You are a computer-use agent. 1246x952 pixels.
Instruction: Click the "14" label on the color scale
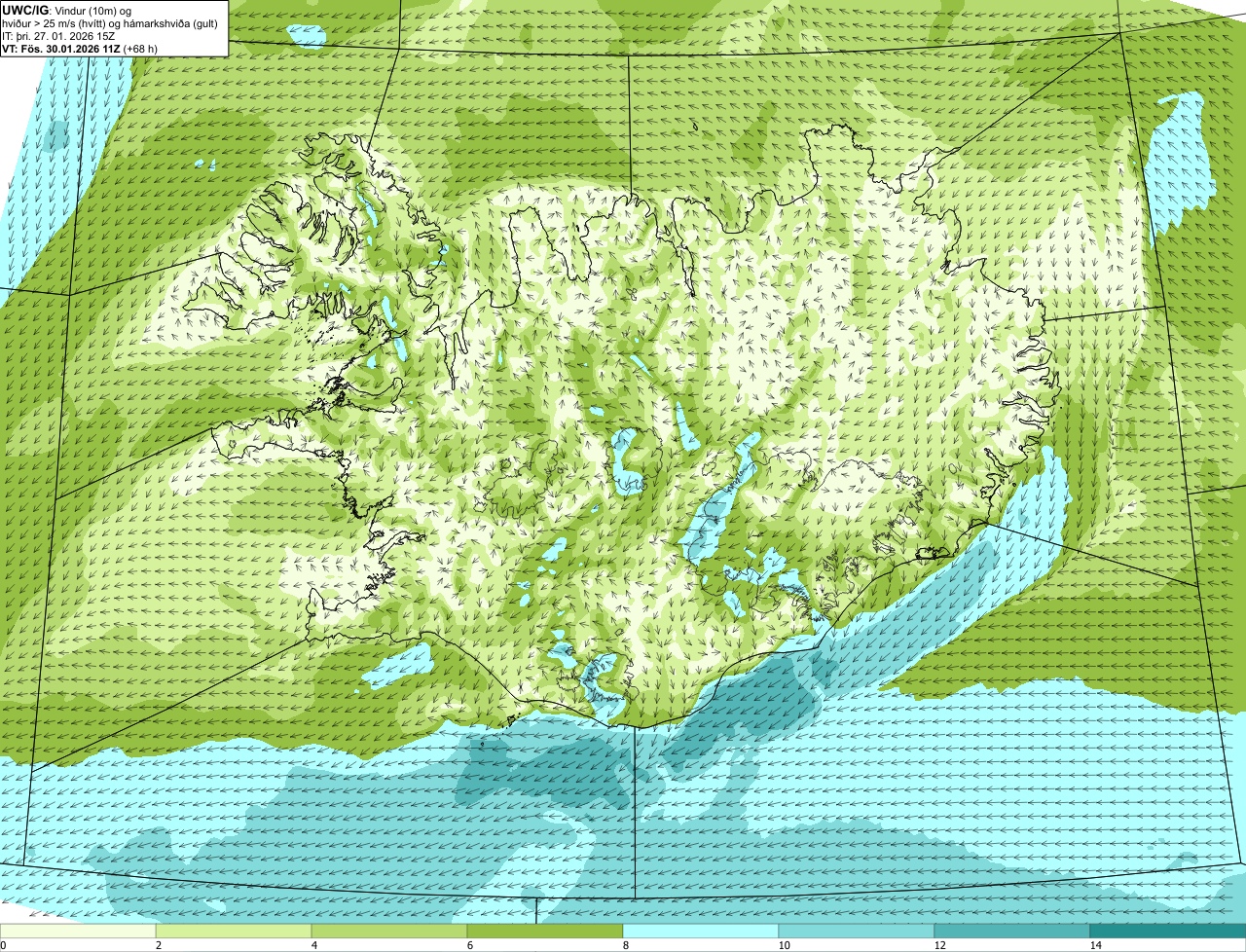[x=1095, y=945]
